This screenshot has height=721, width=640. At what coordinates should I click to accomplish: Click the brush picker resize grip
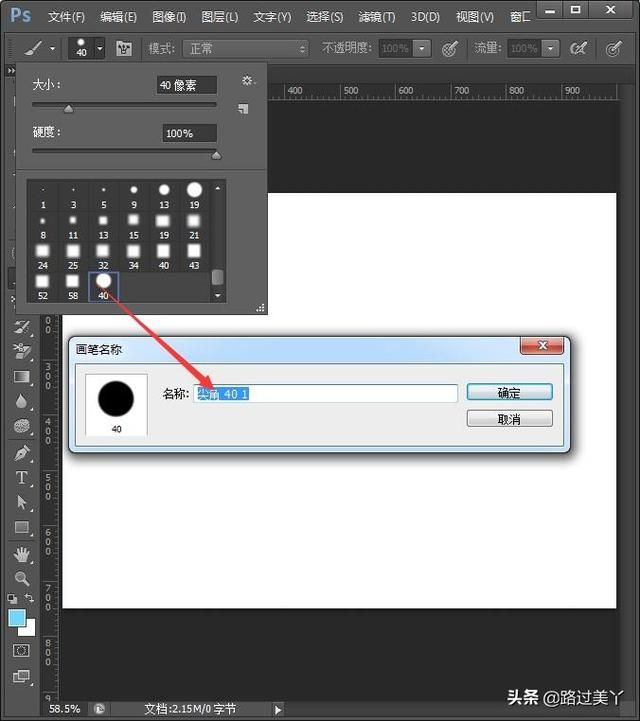click(x=260, y=308)
